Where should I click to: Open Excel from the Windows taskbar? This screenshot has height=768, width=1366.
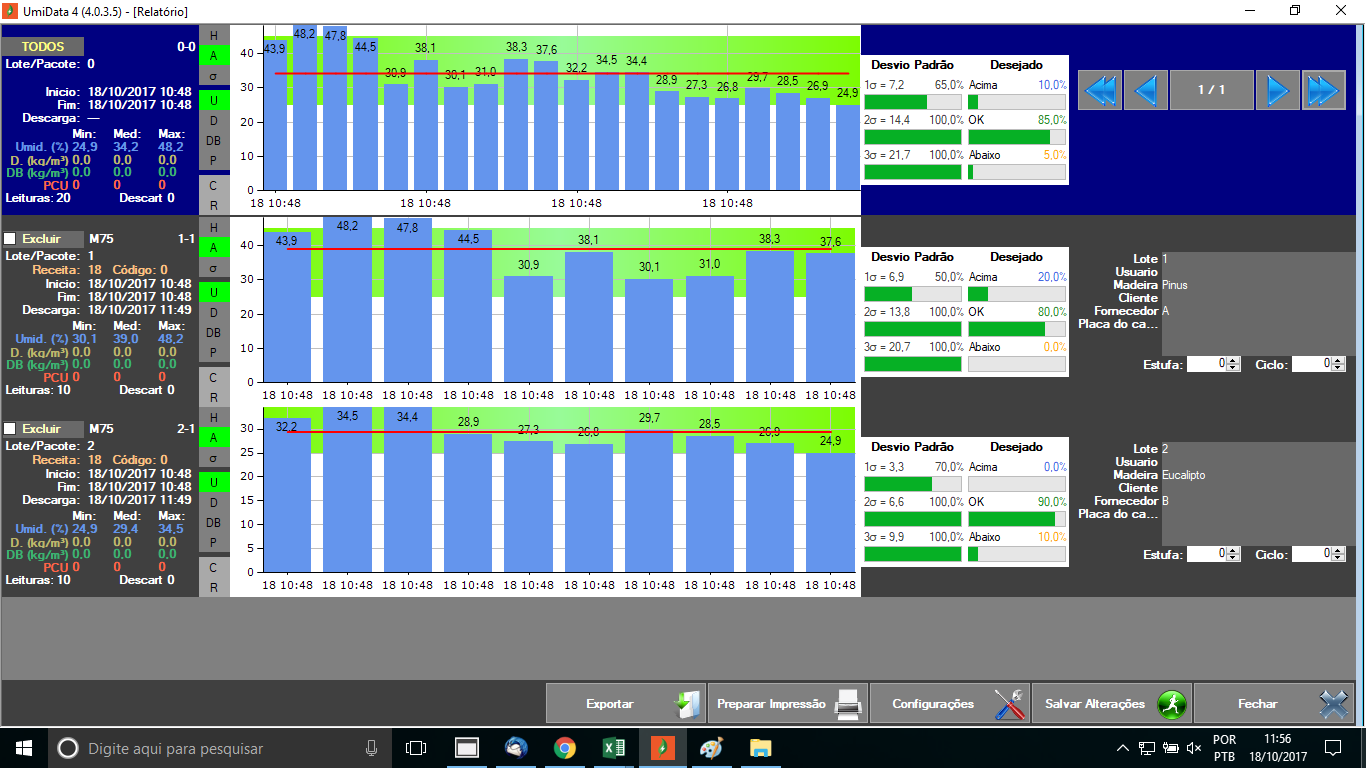pos(613,747)
